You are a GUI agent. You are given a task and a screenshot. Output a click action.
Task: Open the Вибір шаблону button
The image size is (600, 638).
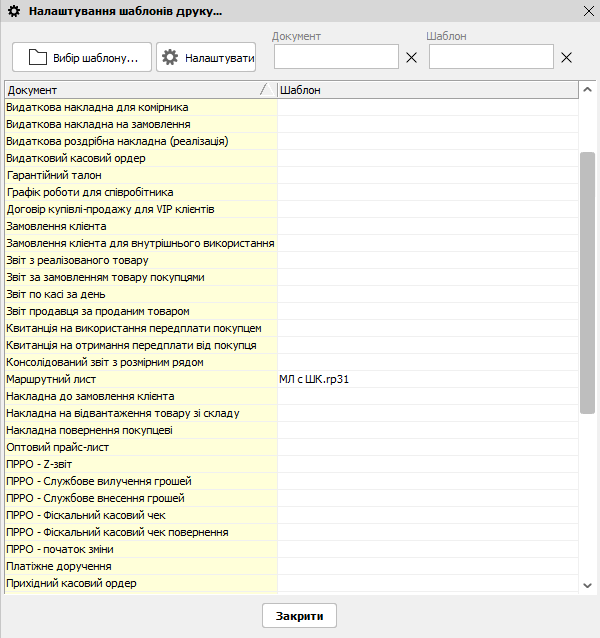[x=82, y=57]
